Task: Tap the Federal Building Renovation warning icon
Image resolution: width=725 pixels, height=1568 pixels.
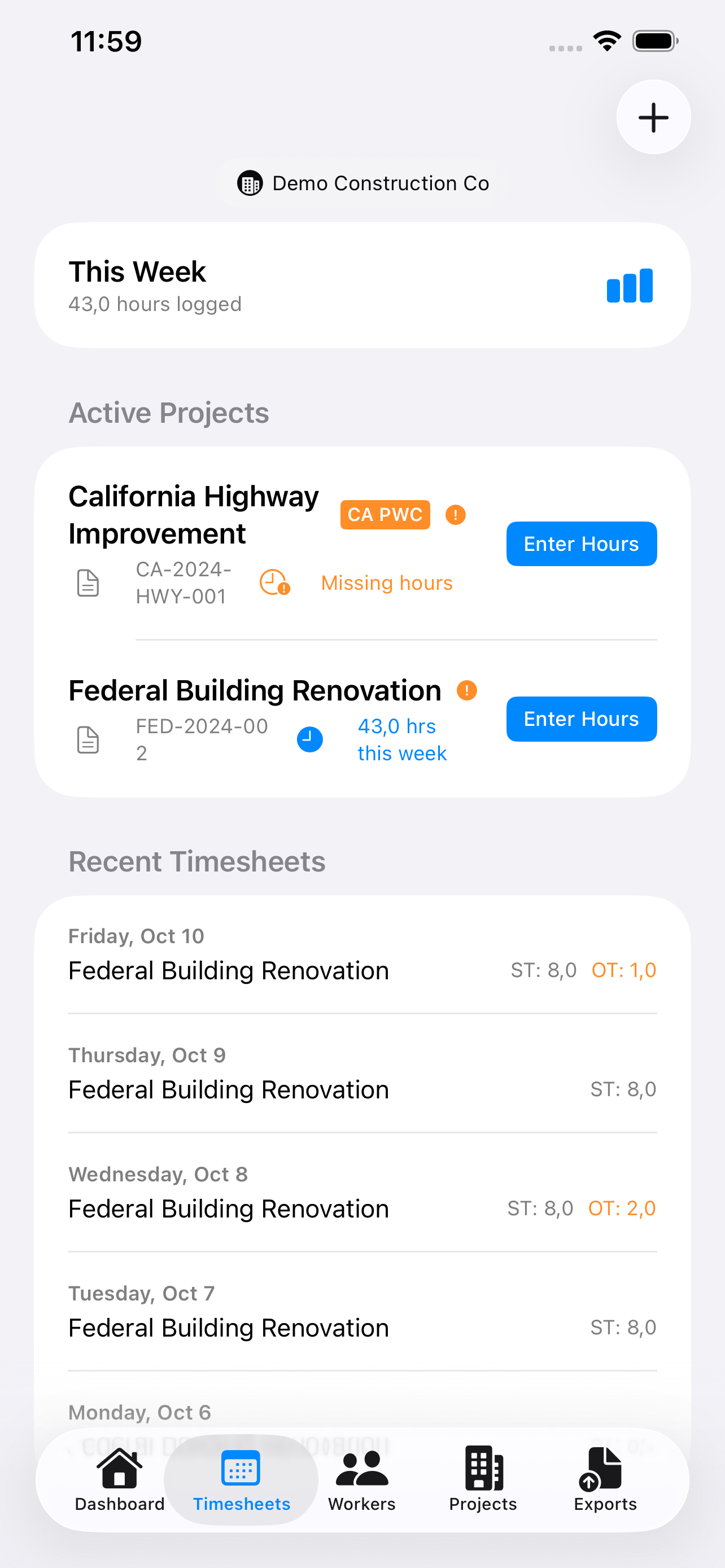Action: click(x=467, y=690)
